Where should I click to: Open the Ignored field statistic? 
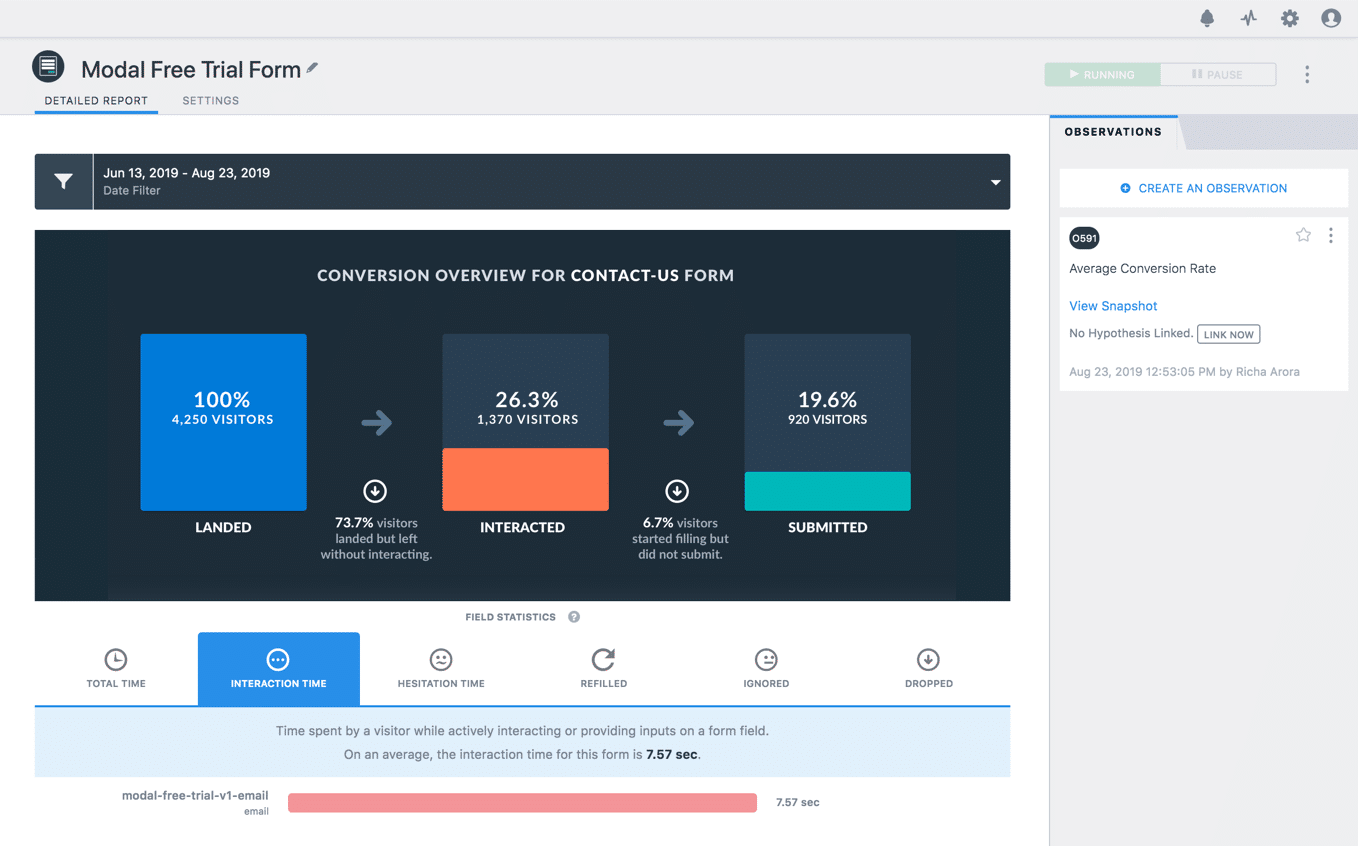coord(766,668)
